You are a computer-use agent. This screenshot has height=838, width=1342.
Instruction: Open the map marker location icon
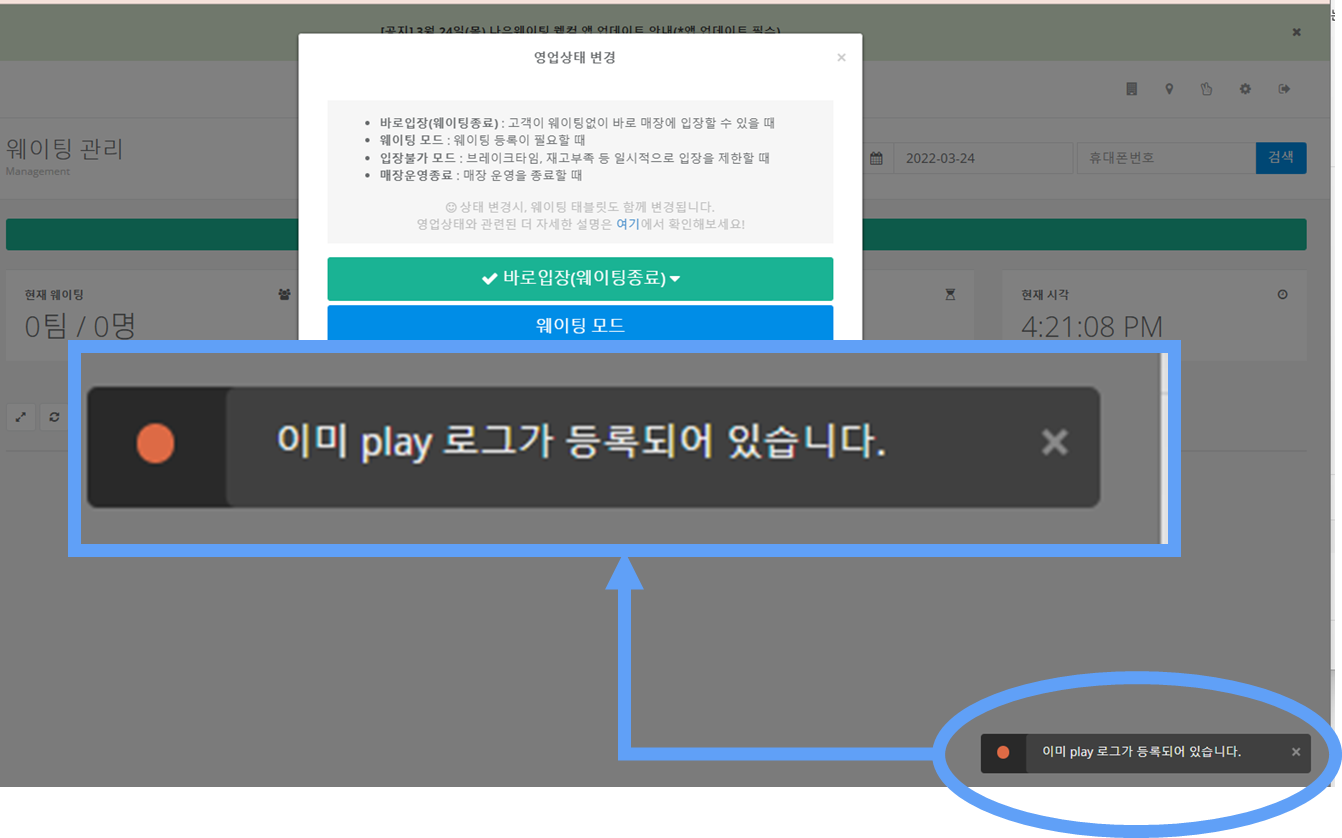[x=1169, y=89]
